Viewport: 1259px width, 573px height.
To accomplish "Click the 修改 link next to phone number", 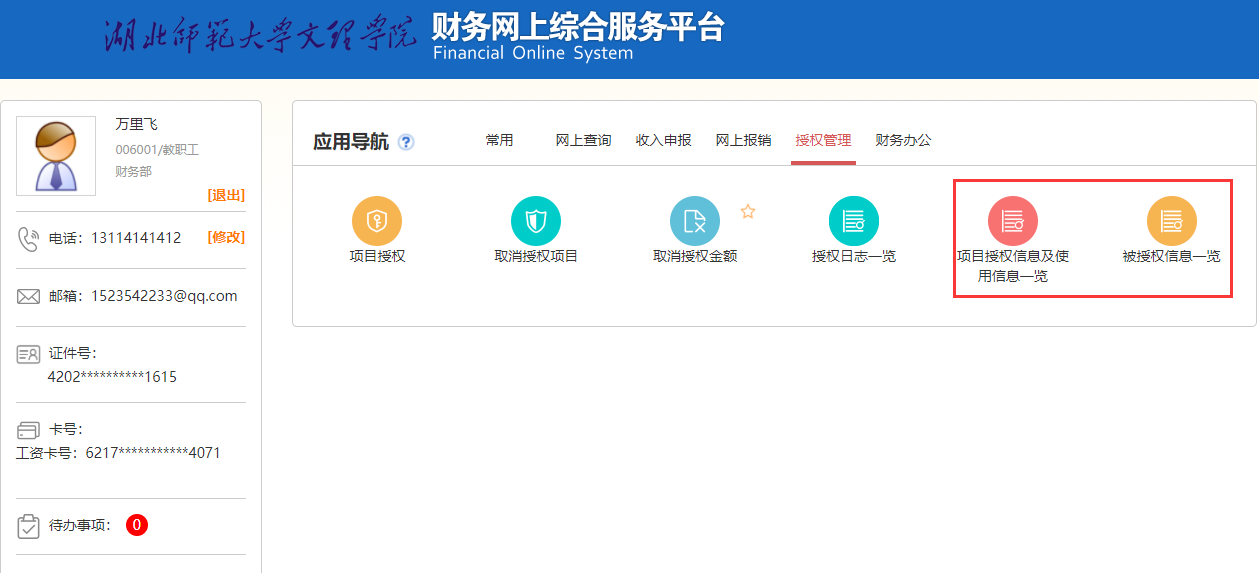I will pyautogui.click(x=226, y=237).
